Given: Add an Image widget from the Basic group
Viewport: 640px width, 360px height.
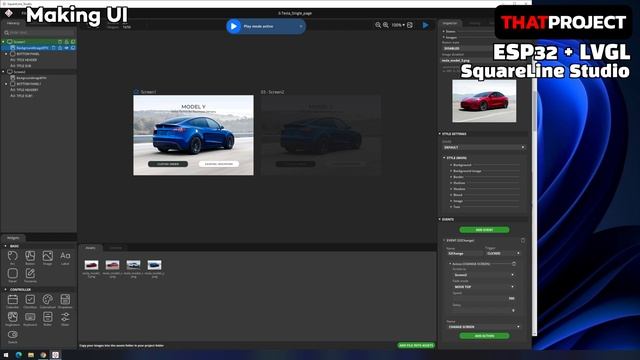Looking at the screenshot, I should coord(47,258).
